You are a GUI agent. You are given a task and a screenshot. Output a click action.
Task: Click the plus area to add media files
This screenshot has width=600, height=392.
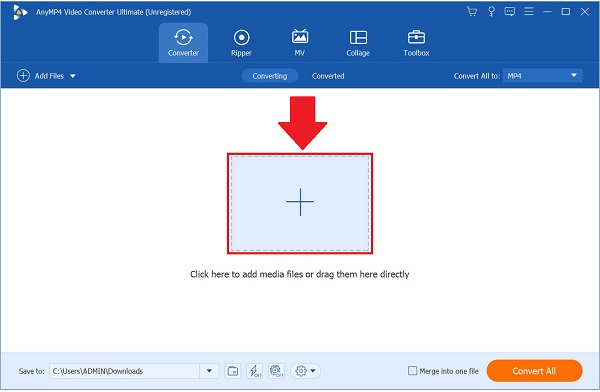pos(300,203)
